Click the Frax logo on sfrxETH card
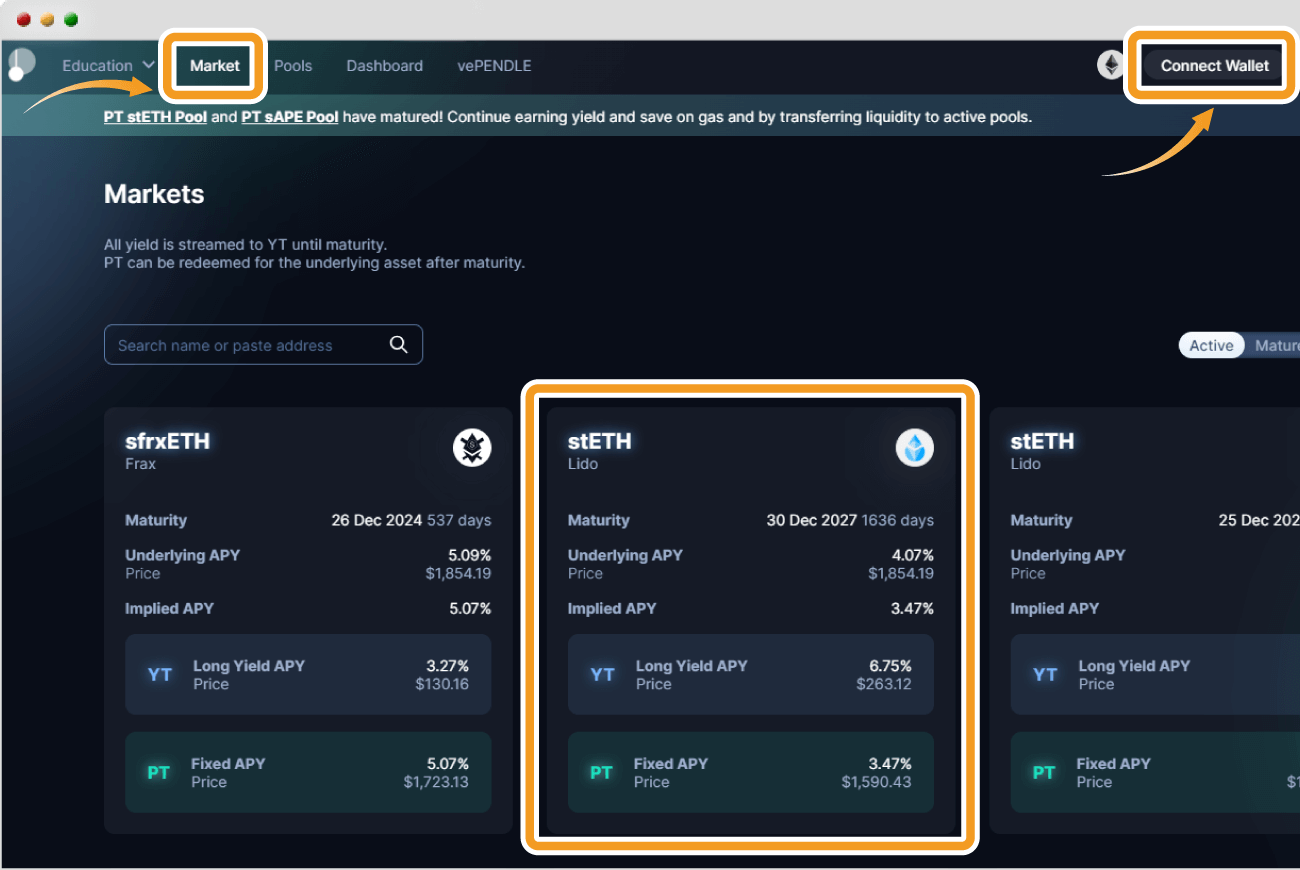The width and height of the screenshot is (1300, 870). pos(472,448)
